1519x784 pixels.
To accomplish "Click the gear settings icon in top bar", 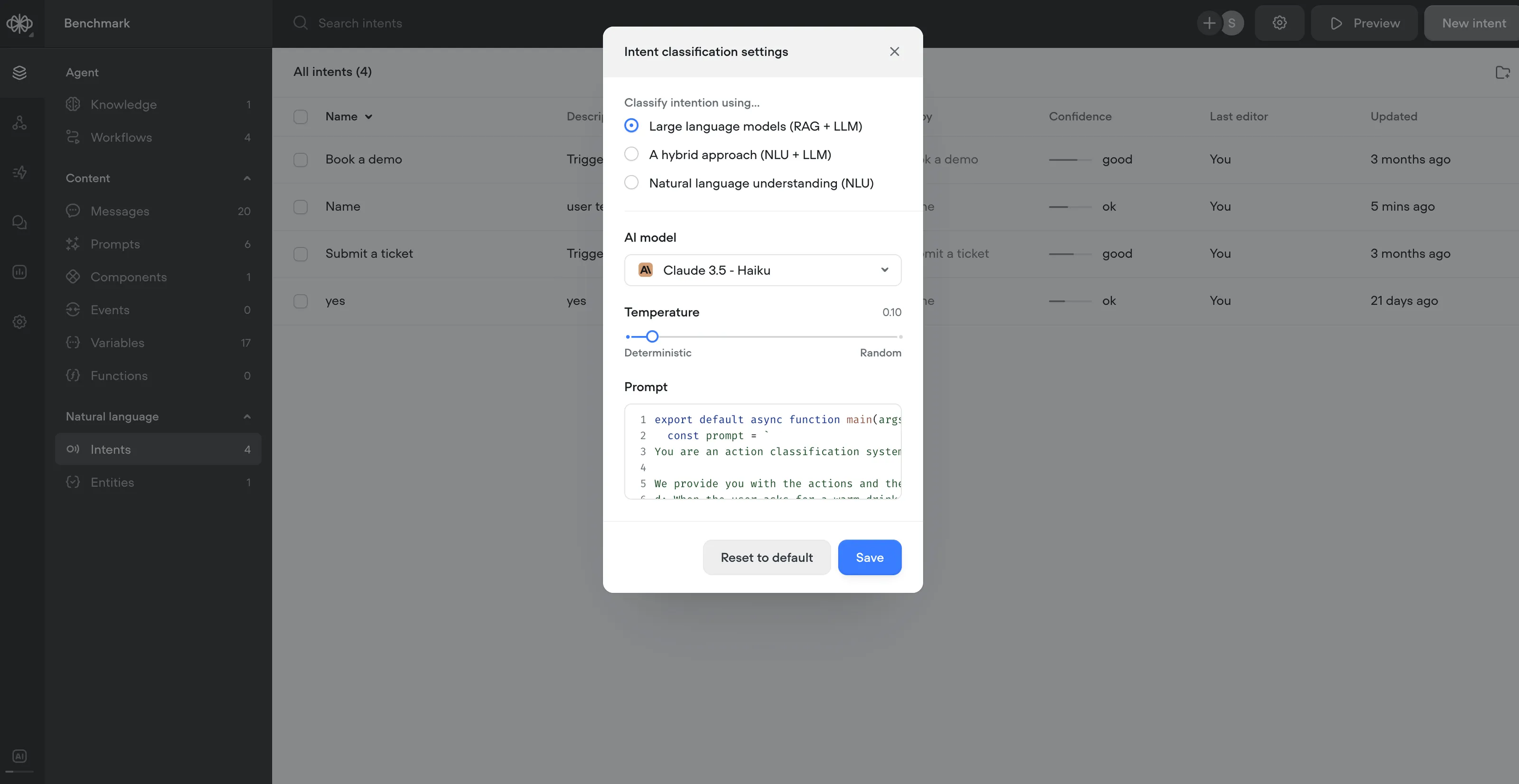I will [1279, 23].
